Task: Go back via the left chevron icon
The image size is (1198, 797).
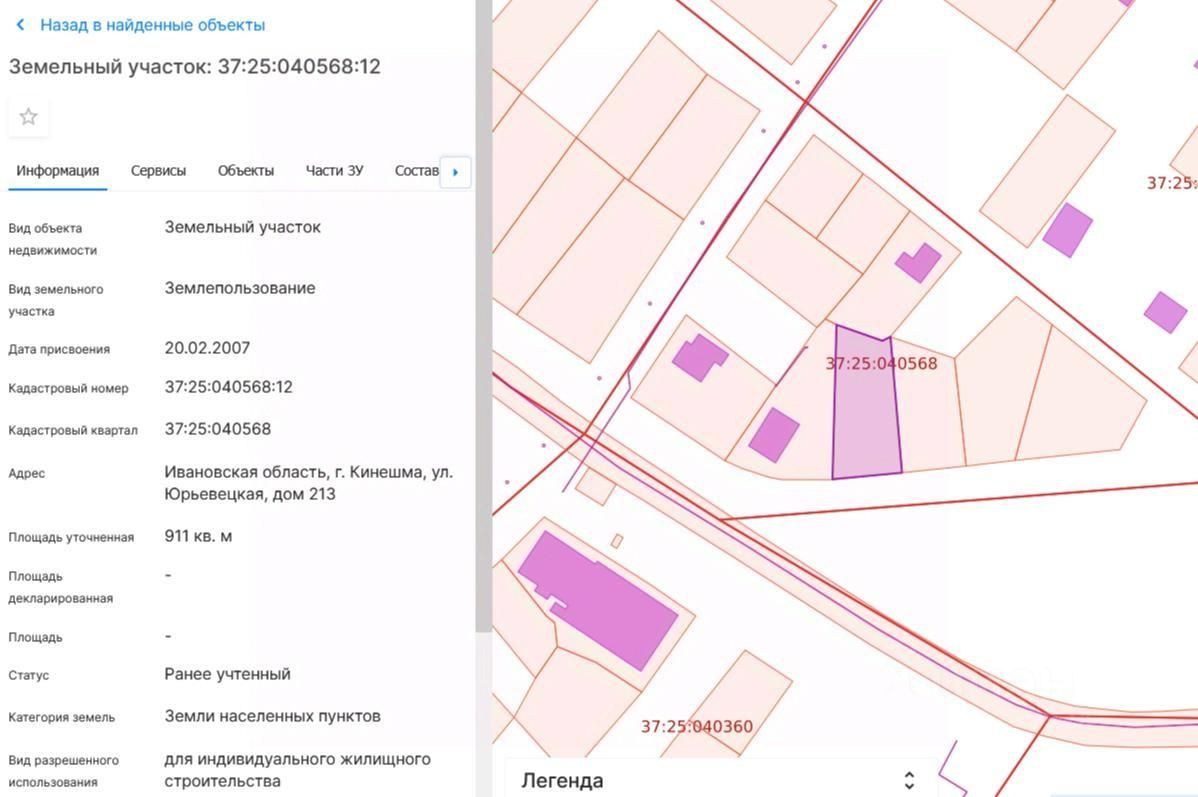Action: [x=21, y=25]
